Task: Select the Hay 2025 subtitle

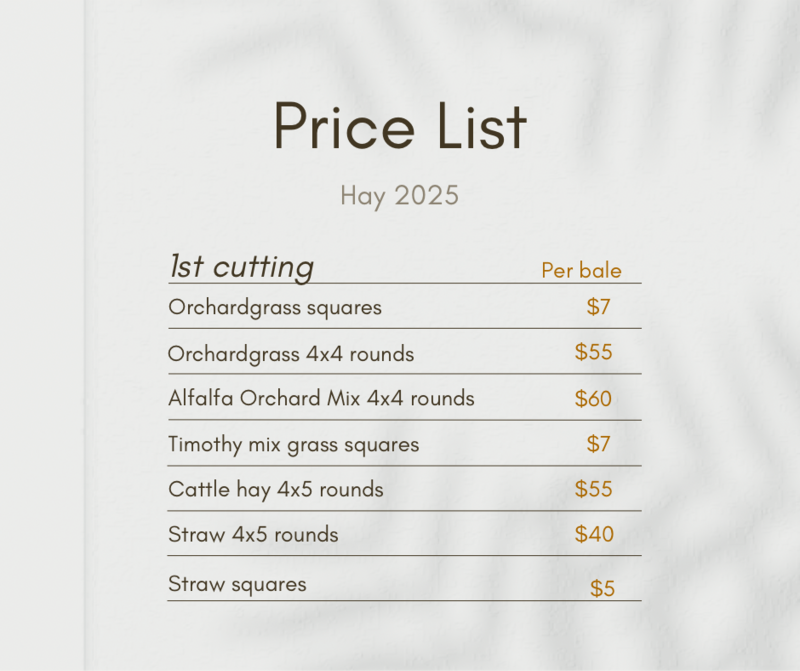Action: pyautogui.click(x=399, y=196)
